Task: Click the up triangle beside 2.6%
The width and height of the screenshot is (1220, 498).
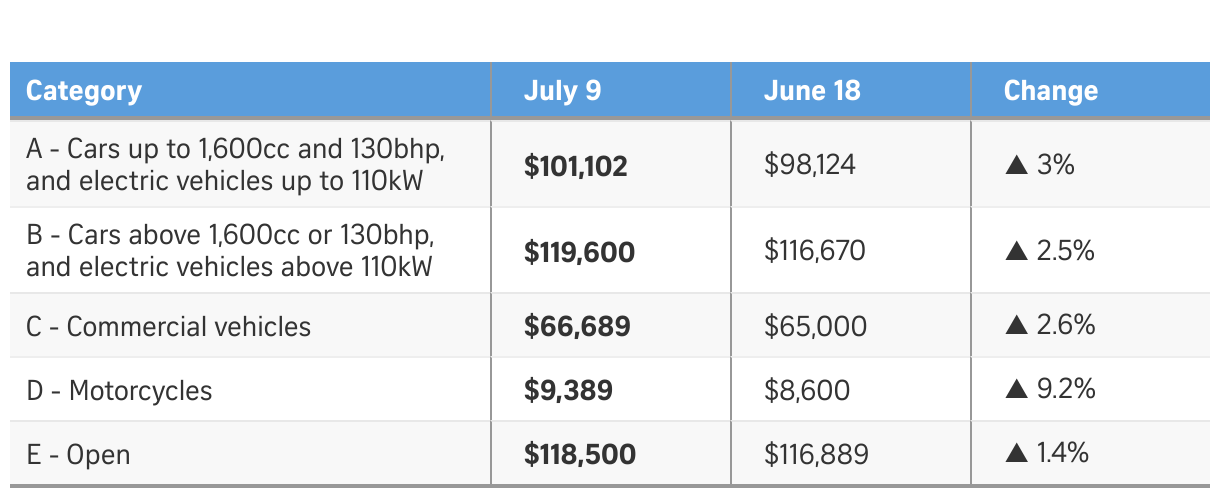Action: click(1017, 325)
